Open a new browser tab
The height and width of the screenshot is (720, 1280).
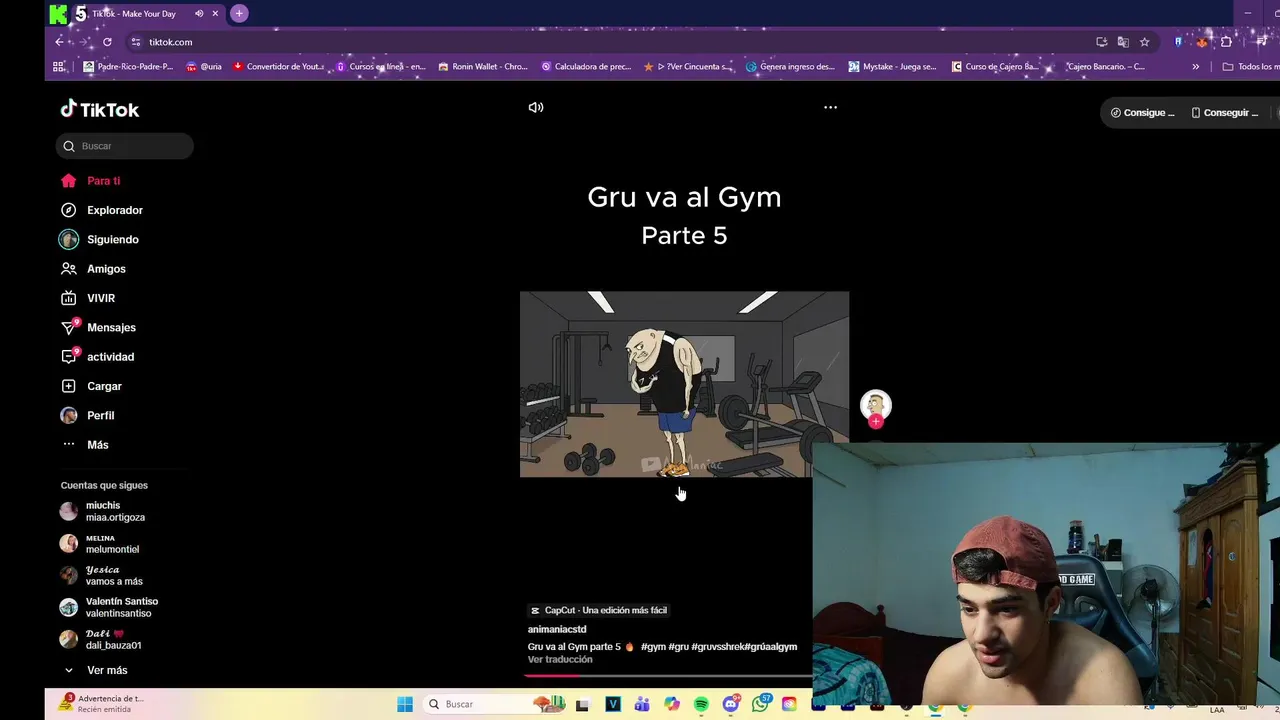(x=239, y=13)
